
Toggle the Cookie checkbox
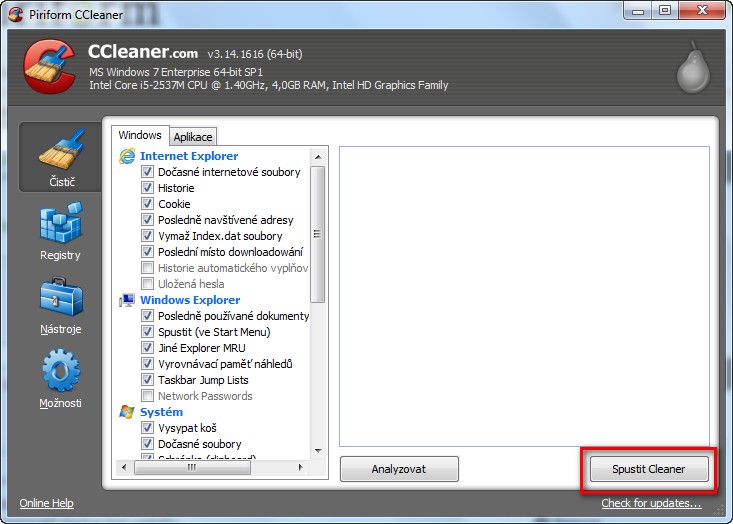[x=147, y=204]
